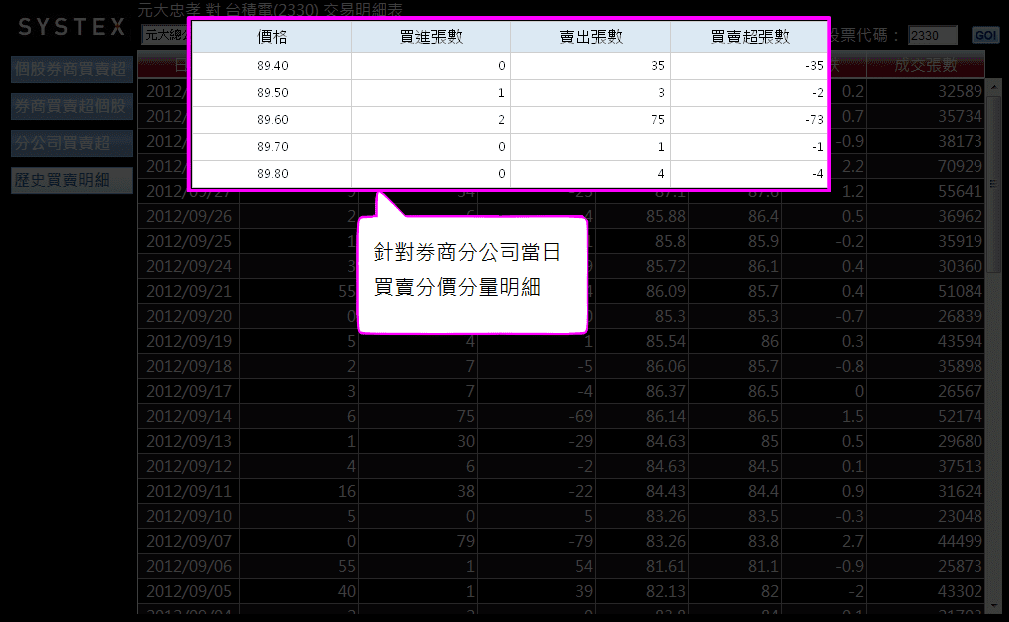The width and height of the screenshot is (1009, 622).
Task: Click the 買賣超張數 column header
Action: point(749,38)
